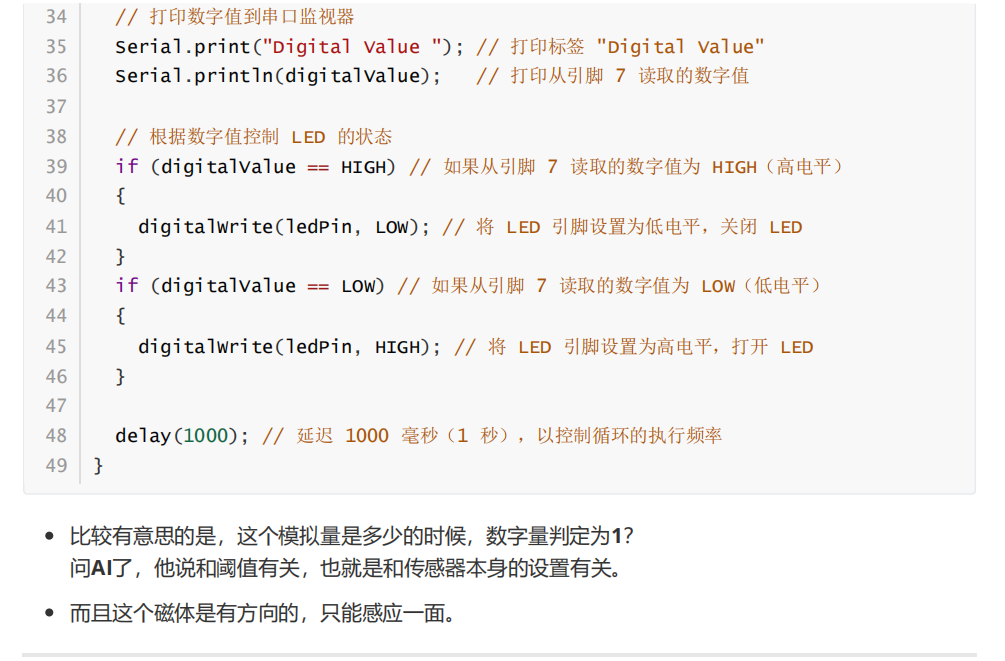1005x661 pixels.
Task: Click the opening brace on line 40
Action: pos(121,196)
